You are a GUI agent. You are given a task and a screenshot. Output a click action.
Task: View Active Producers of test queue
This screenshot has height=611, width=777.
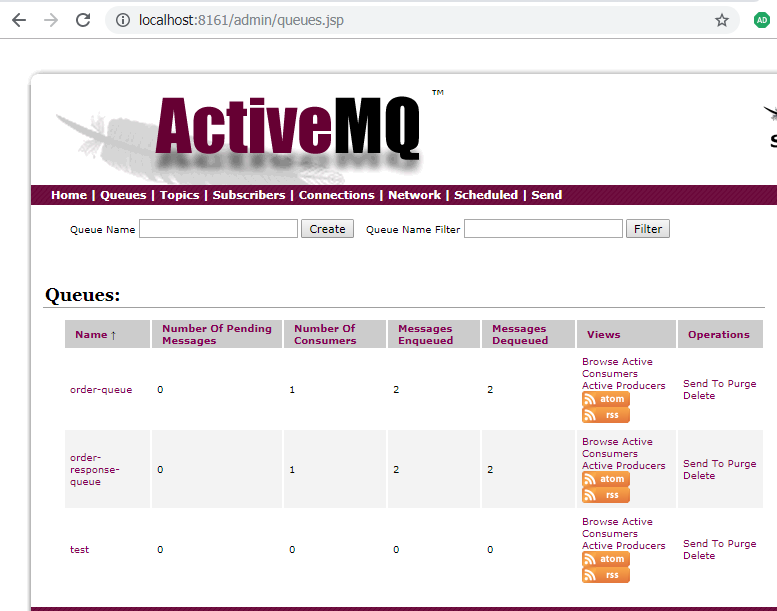(623, 546)
